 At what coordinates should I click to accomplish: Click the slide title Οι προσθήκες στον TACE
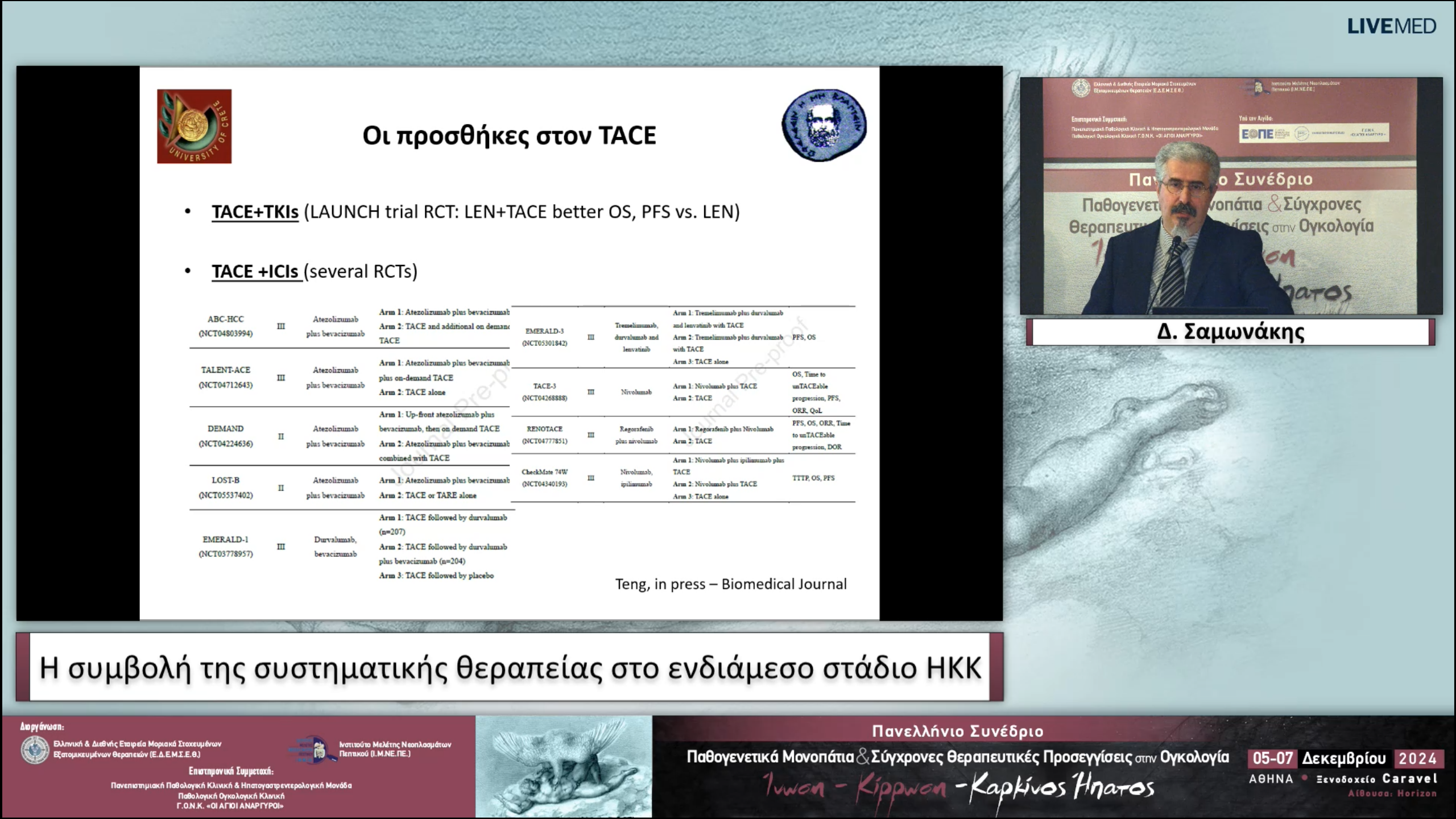coord(509,135)
